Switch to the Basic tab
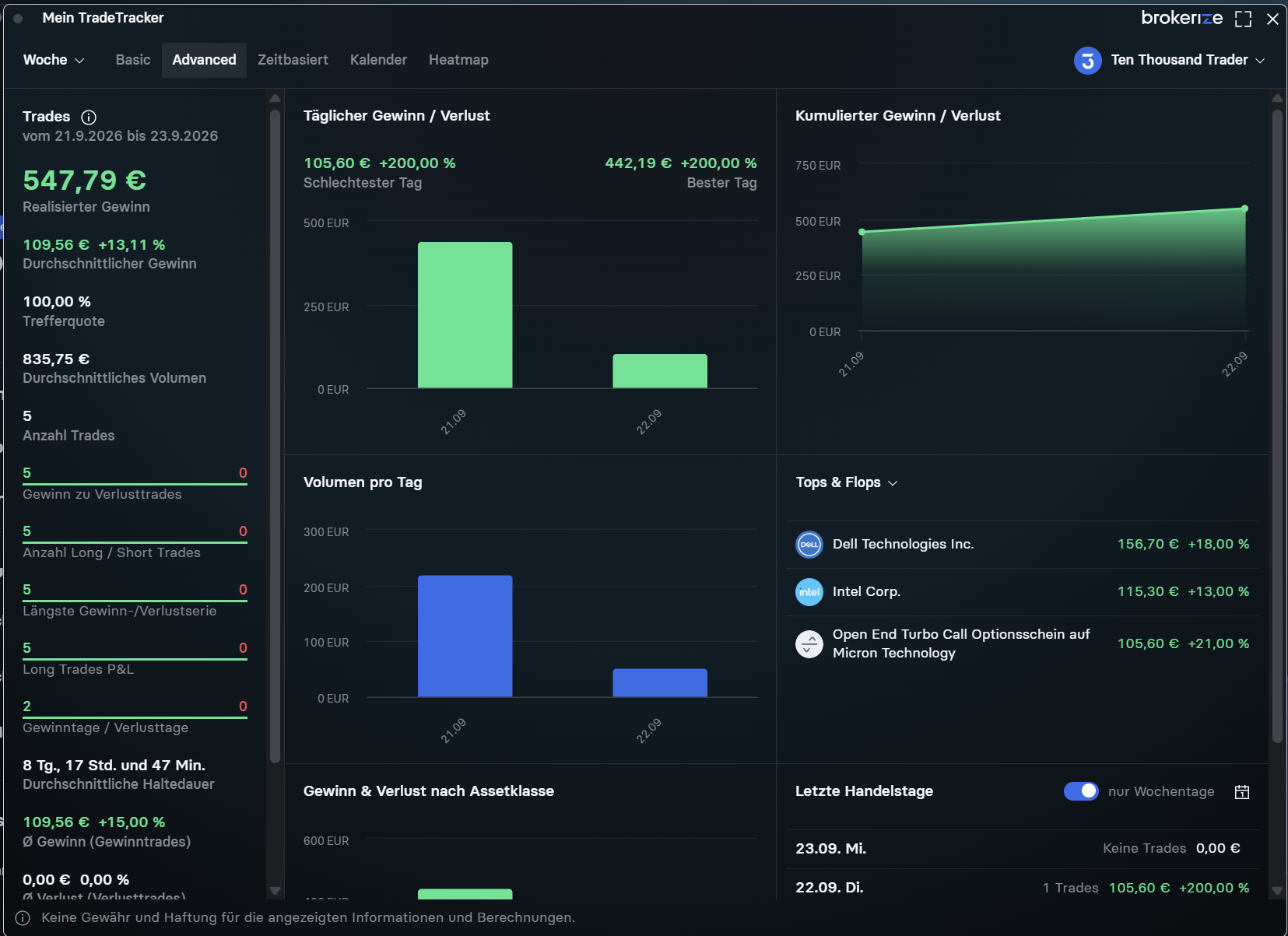1288x936 pixels. [x=133, y=60]
